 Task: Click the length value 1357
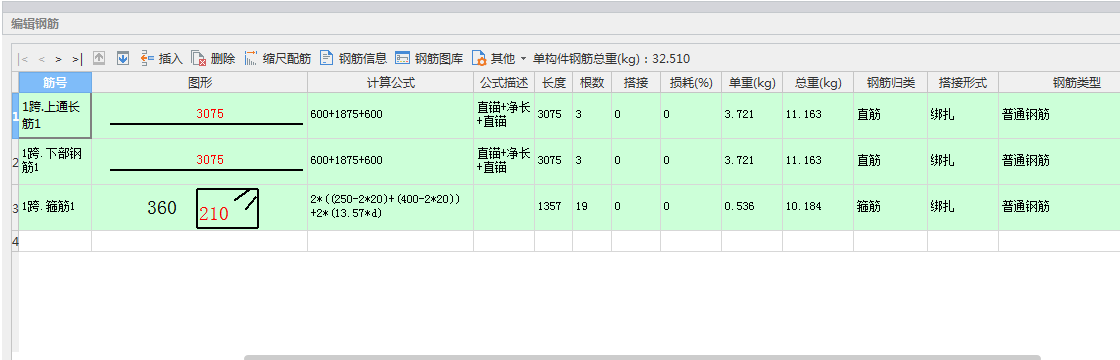coord(549,206)
